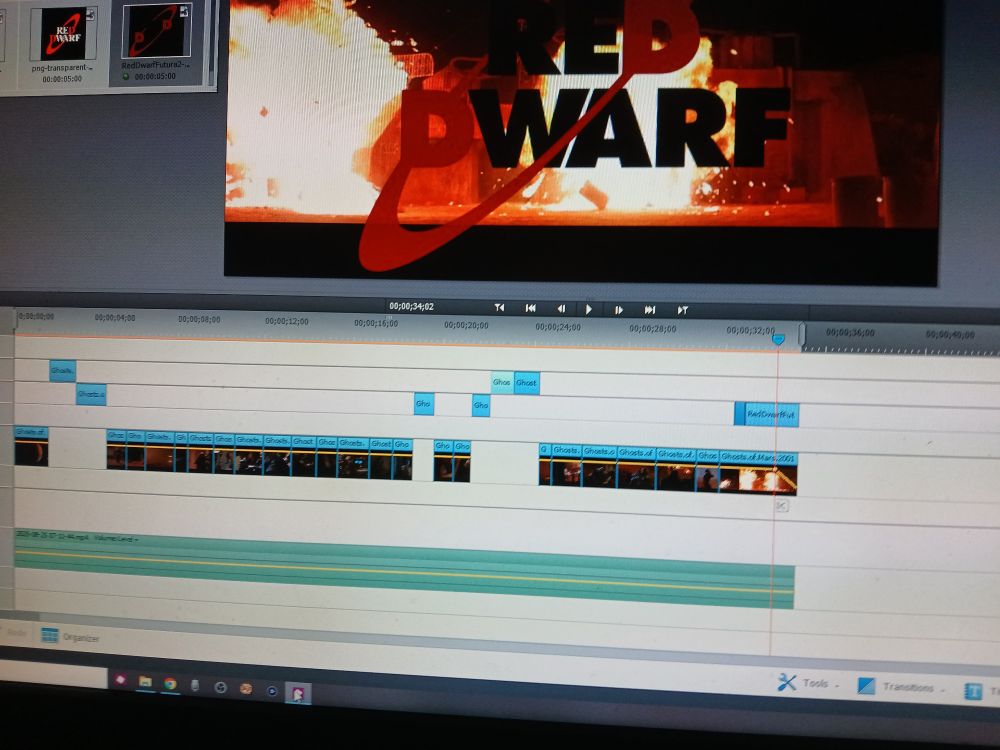Step forward one frame
Image resolution: width=1000 pixels, height=750 pixels.
click(x=618, y=310)
